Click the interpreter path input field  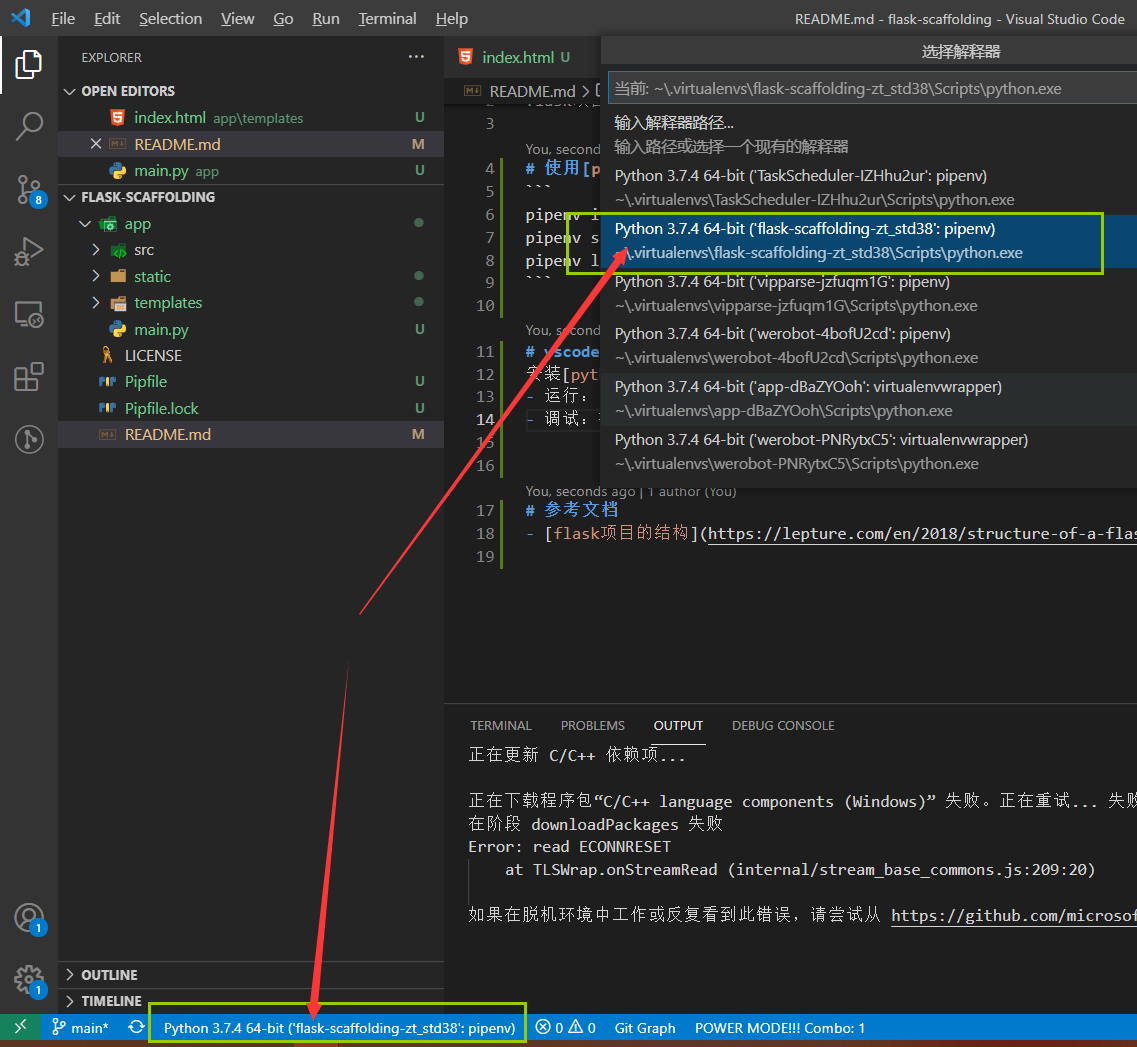click(x=872, y=88)
